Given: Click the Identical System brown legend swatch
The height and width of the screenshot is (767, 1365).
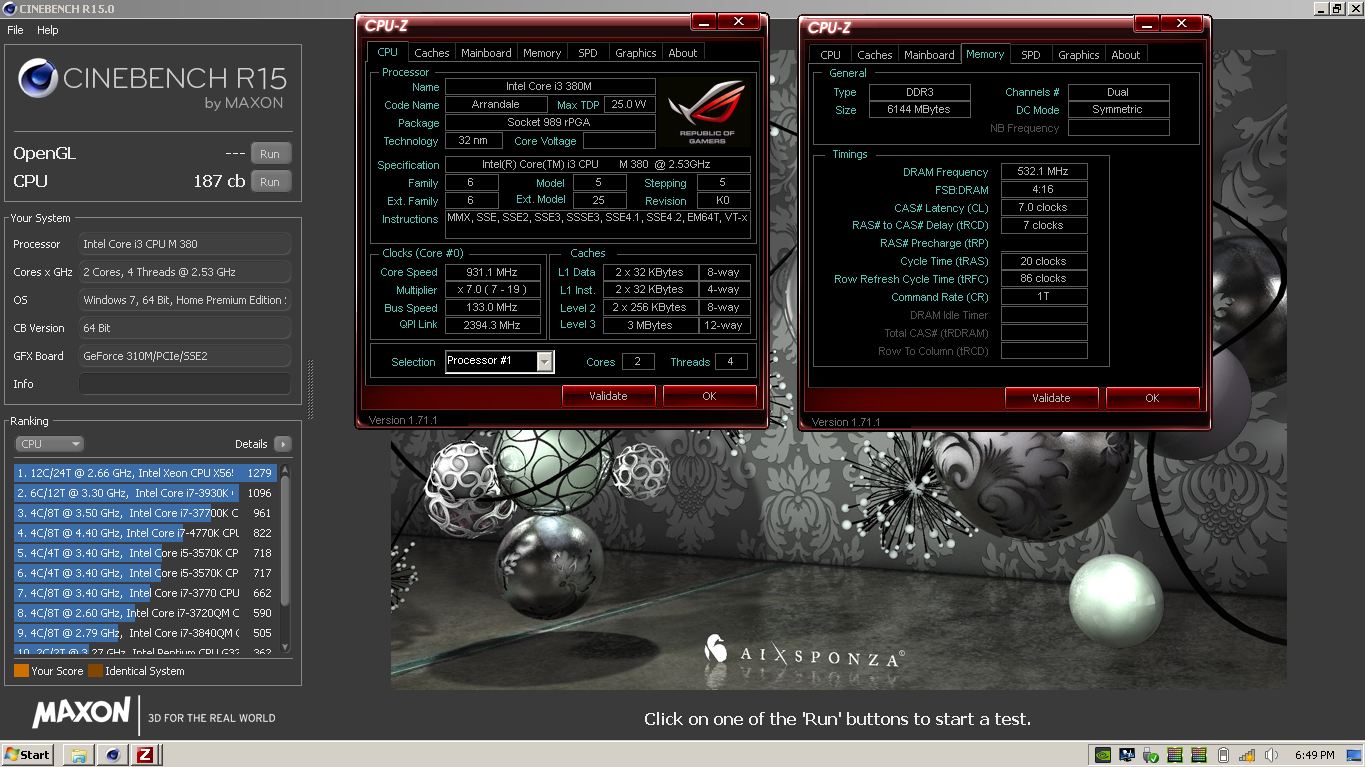Looking at the screenshot, I should click(95, 671).
